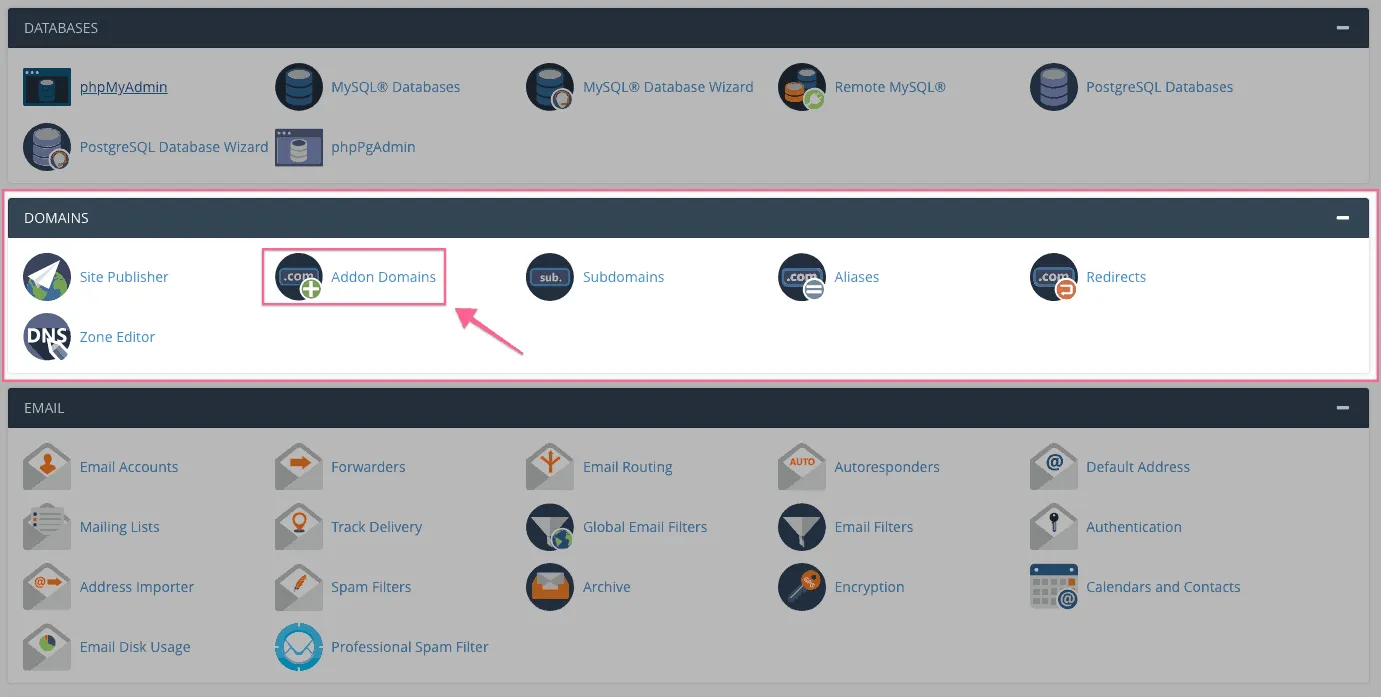Screen dimensions: 1381x697
Task: Open the Remote MySQL icon
Action: click(x=802, y=87)
